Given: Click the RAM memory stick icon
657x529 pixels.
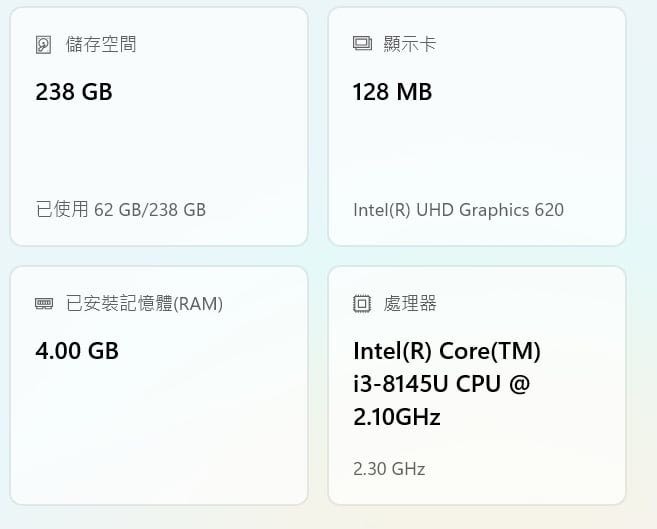Looking at the screenshot, I should [44, 303].
